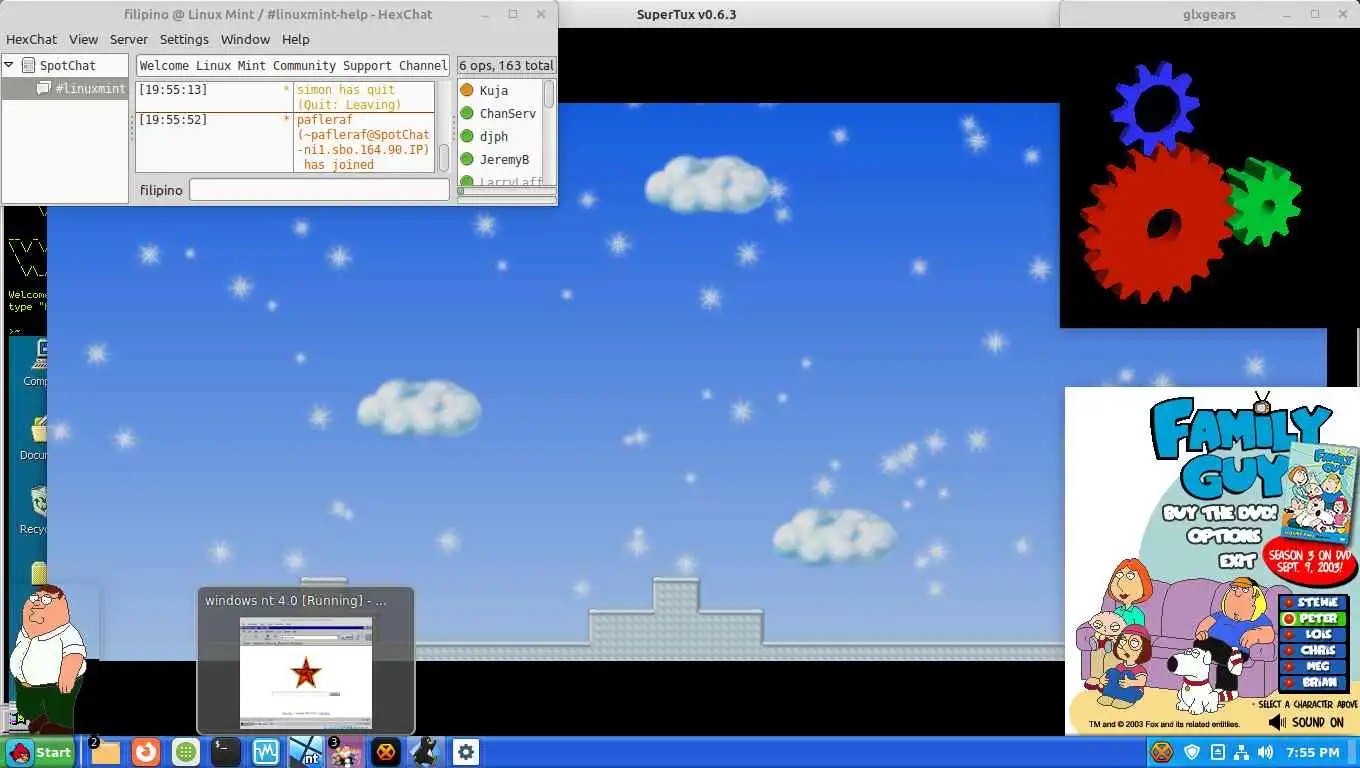The height and width of the screenshot is (768, 1360).
Task: Open the system monitor graph icon in taskbar
Action: click(x=266, y=752)
